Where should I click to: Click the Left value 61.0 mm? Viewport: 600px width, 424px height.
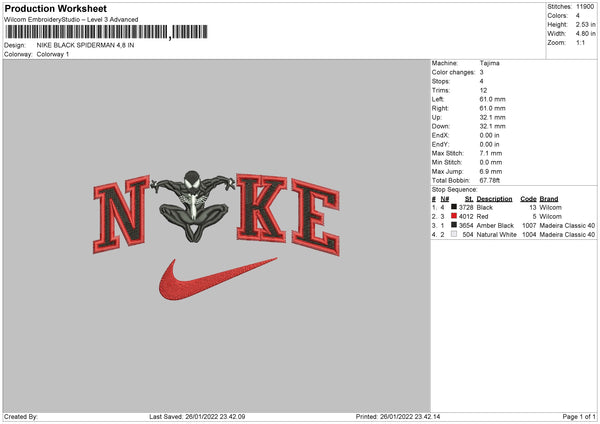pos(492,99)
